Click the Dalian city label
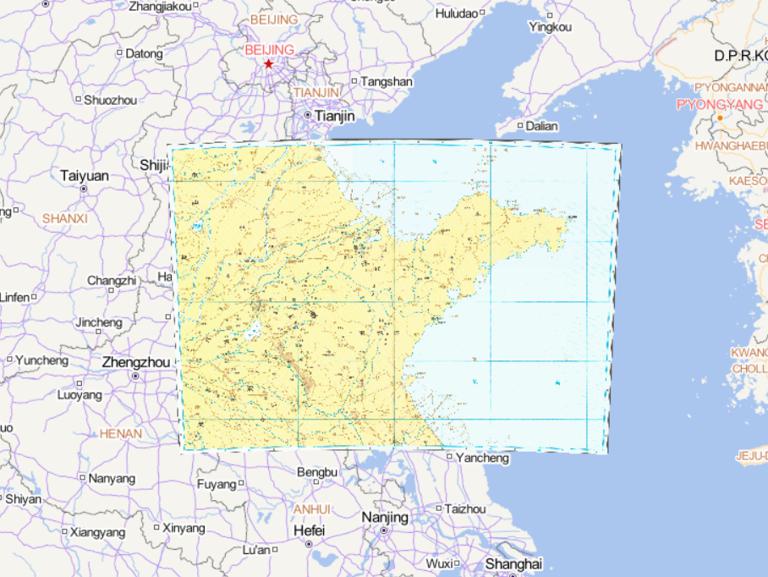 click(x=542, y=126)
